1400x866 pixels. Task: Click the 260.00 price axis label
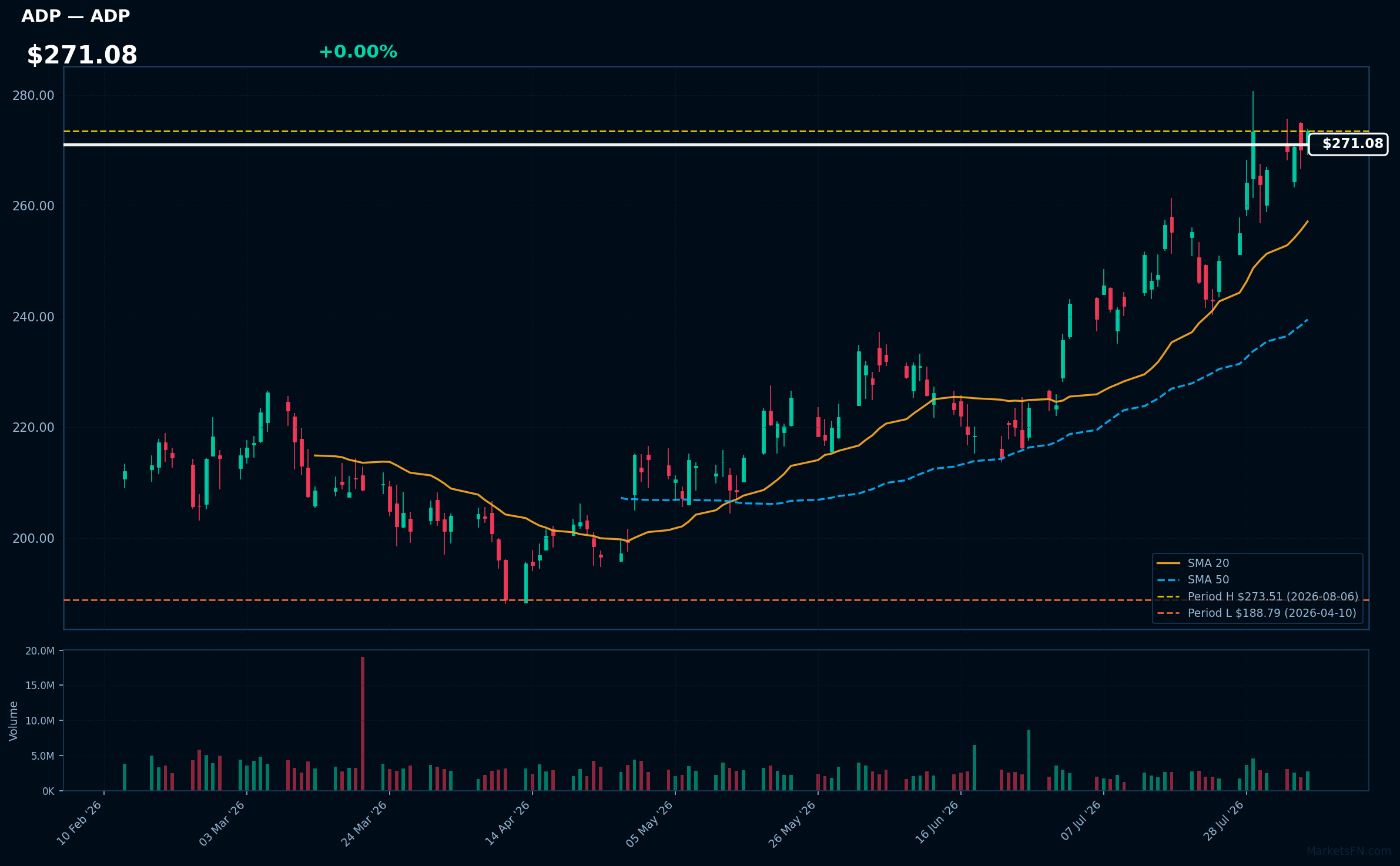[x=34, y=206]
